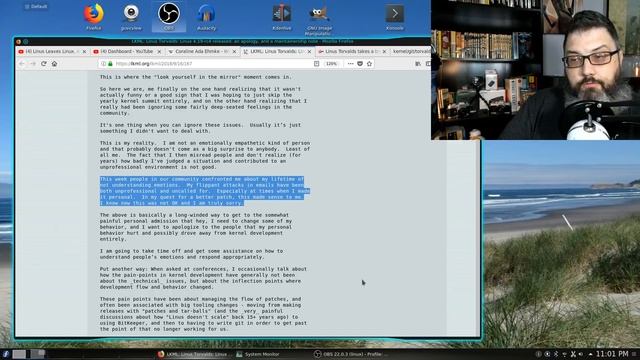Viewport: 640px width, 360px height.
Task: Open the page actions three-dot menu
Action: tap(351, 64)
